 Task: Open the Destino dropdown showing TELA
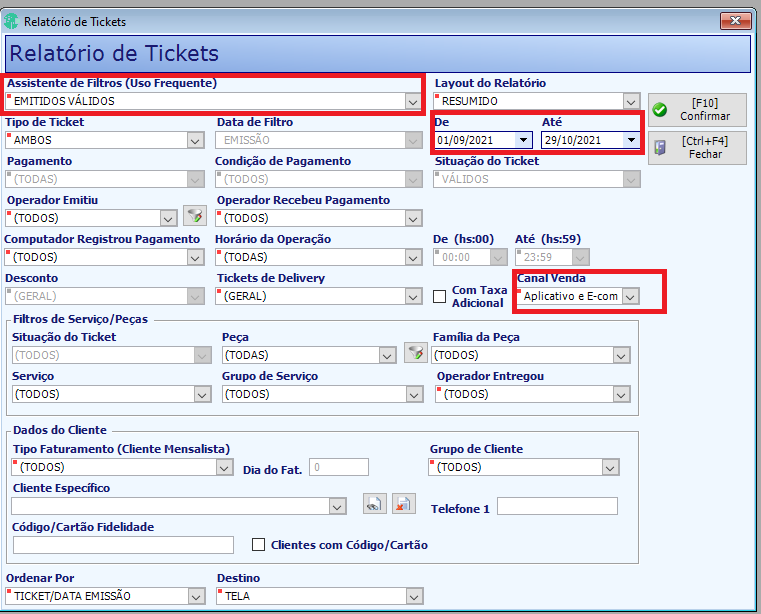[413, 596]
